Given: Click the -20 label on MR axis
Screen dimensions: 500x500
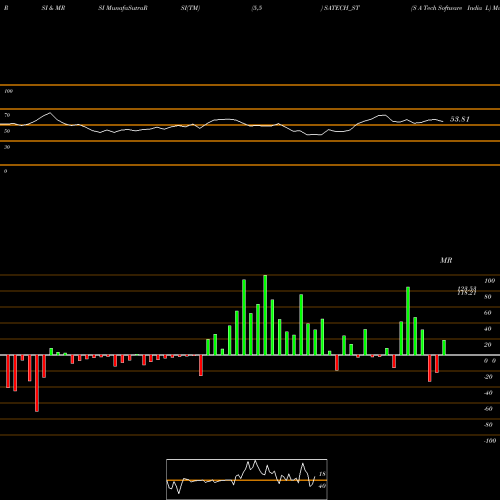Looking at the screenshot, I should tap(488, 377).
